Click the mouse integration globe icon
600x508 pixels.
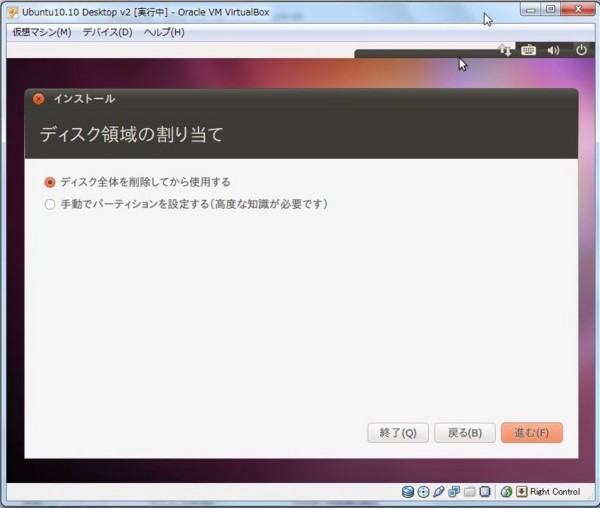coord(506,492)
